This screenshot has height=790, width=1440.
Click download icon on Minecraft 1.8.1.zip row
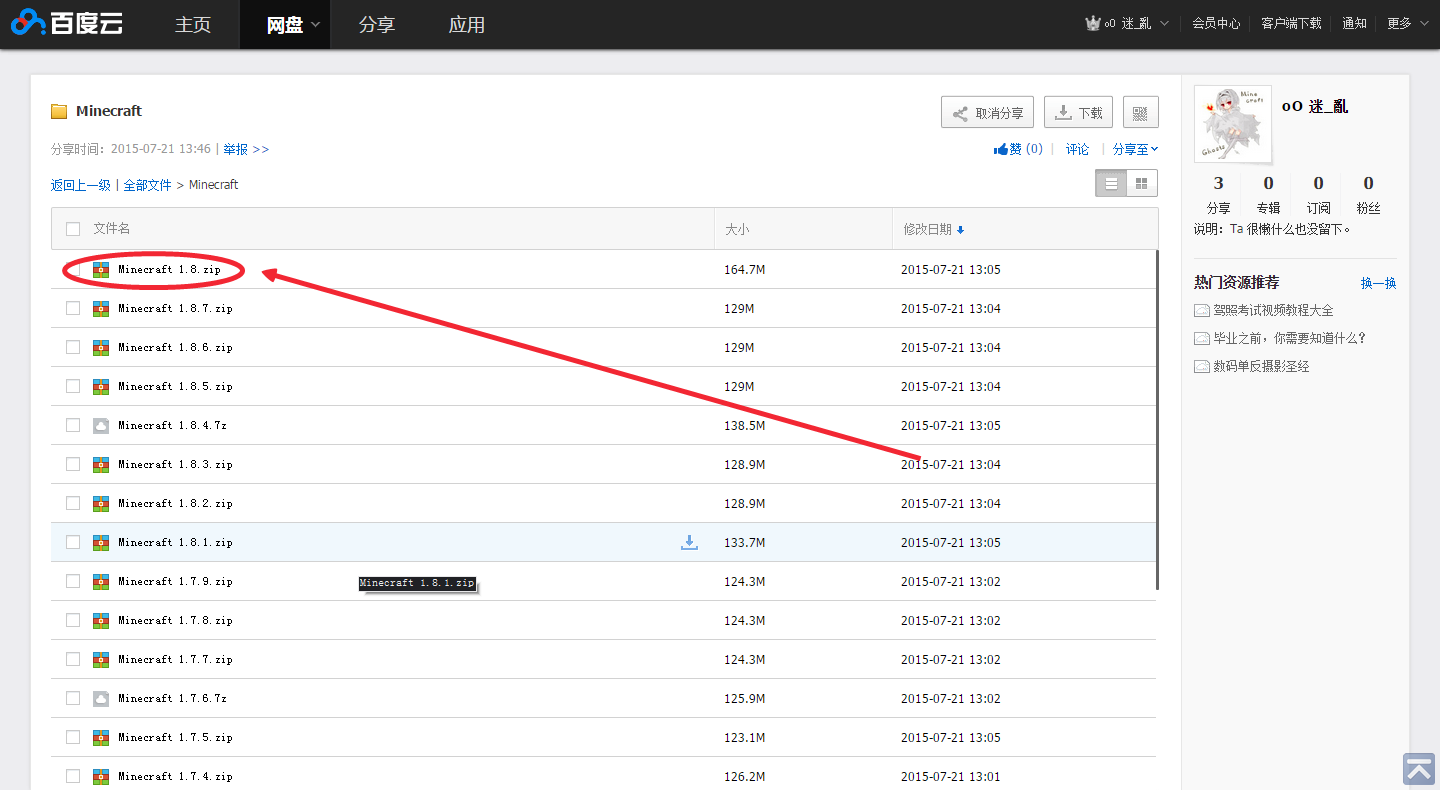coord(689,542)
